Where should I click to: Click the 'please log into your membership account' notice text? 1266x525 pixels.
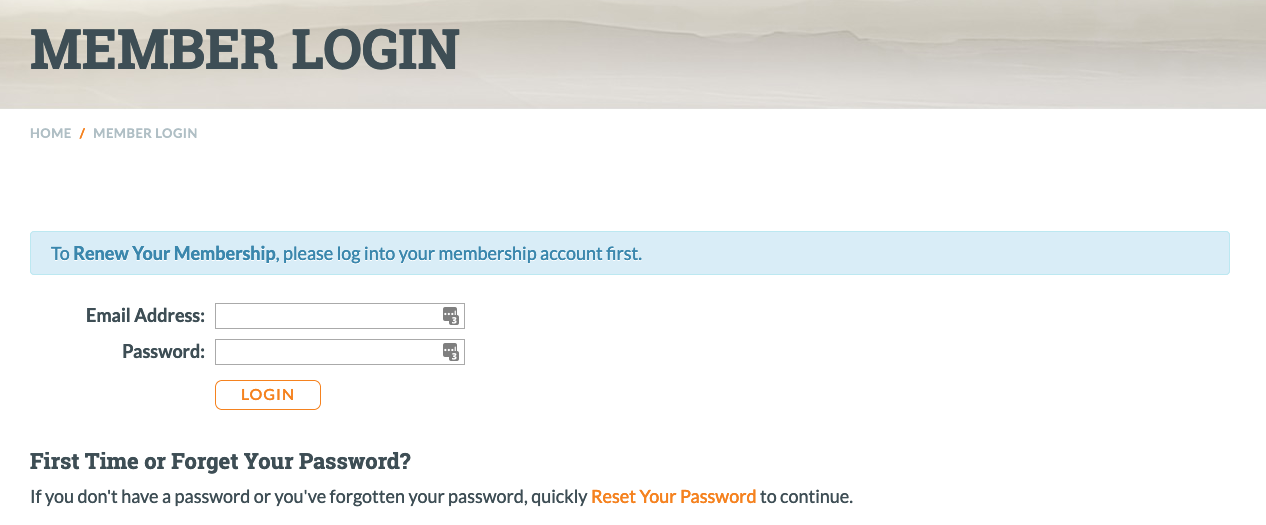[462, 253]
